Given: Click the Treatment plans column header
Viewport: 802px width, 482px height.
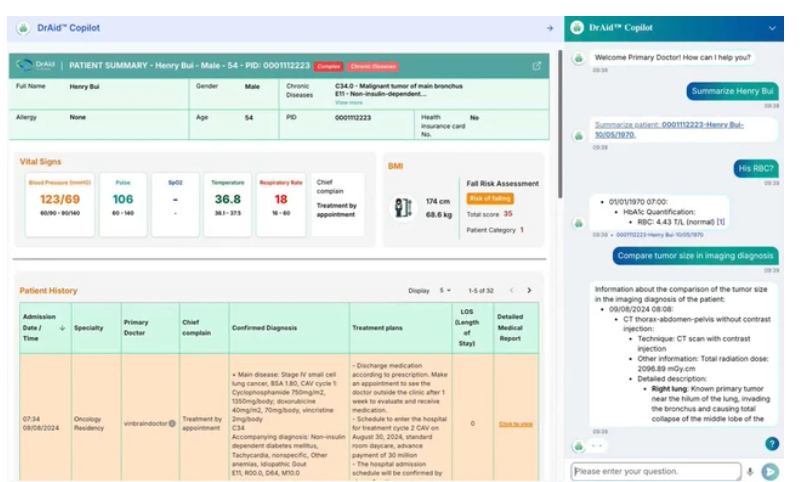Looking at the screenshot, I should (400, 328).
